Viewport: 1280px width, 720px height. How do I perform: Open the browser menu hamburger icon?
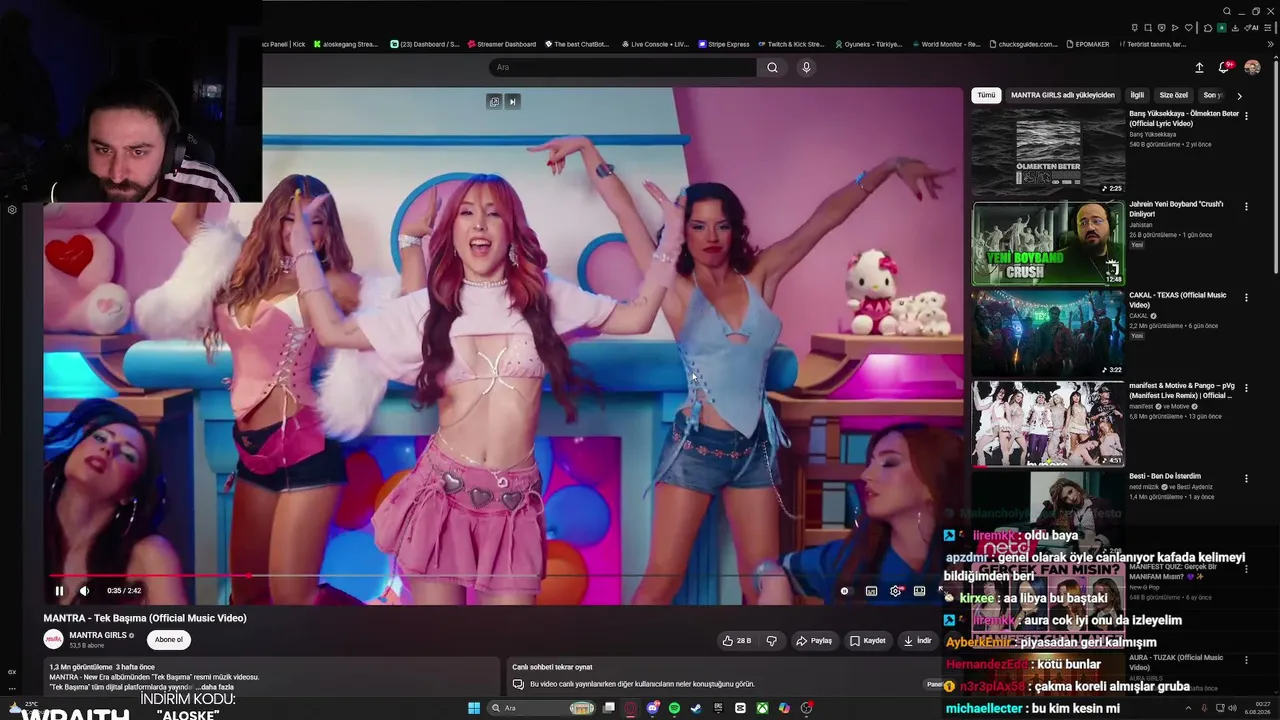pos(1267,28)
